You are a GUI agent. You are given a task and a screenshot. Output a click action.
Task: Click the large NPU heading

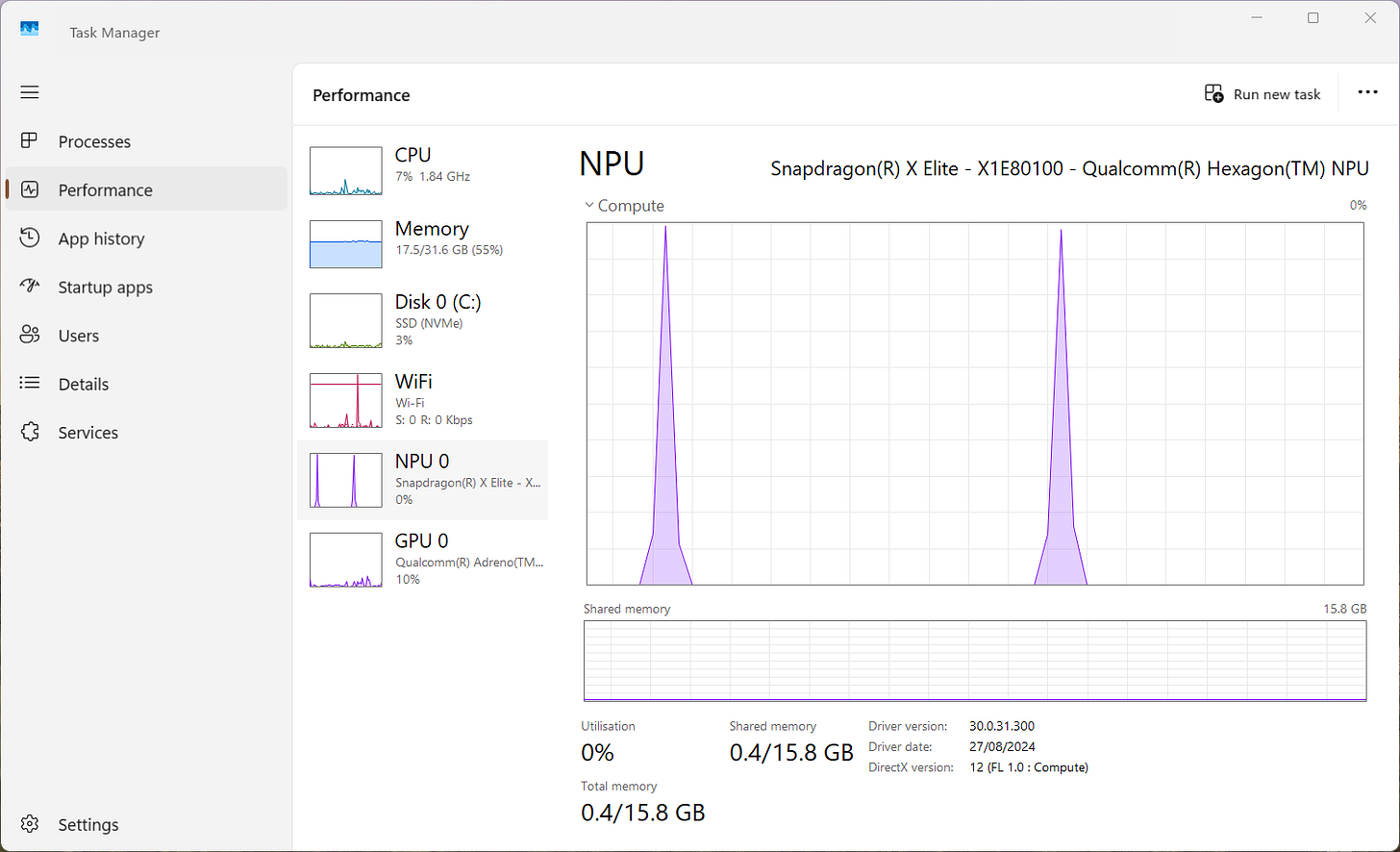[x=612, y=164]
